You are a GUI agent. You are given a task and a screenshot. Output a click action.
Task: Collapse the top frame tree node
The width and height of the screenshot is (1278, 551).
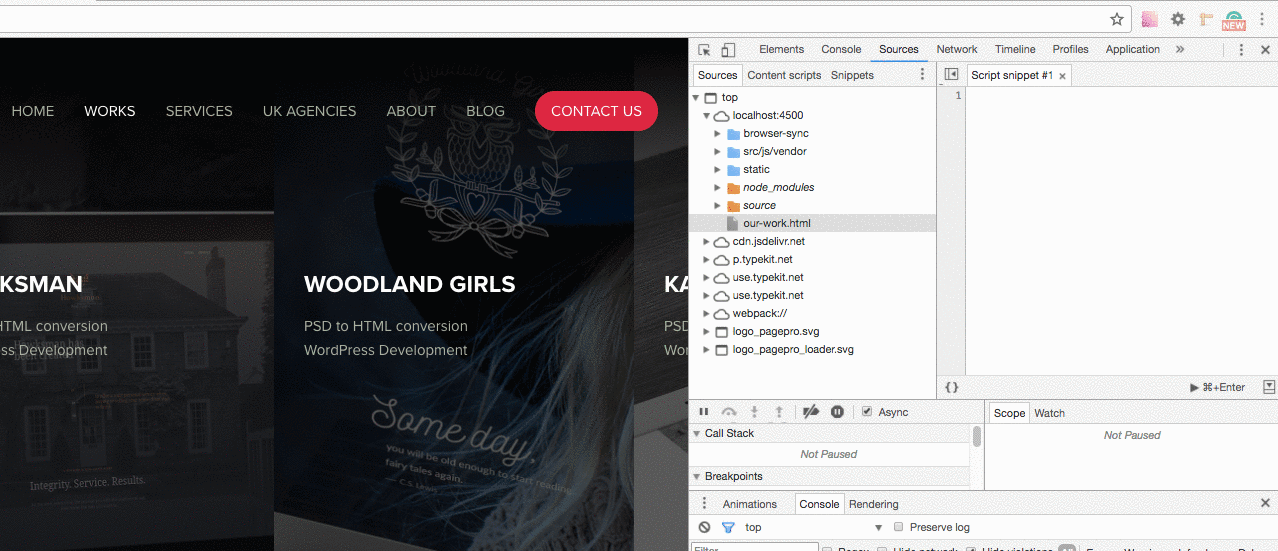pos(696,98)
